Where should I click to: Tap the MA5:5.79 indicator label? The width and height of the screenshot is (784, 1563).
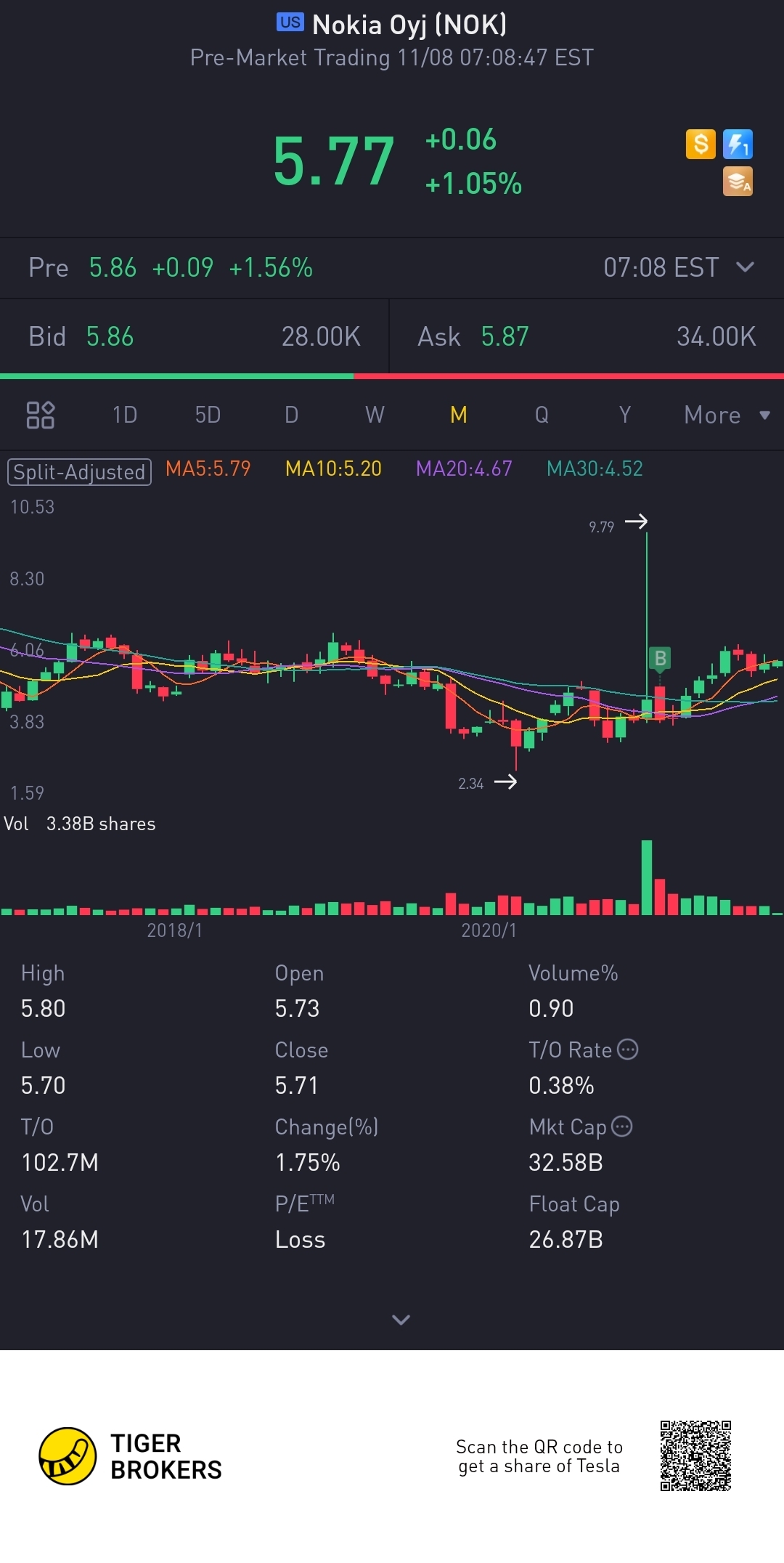click(208, 468)
